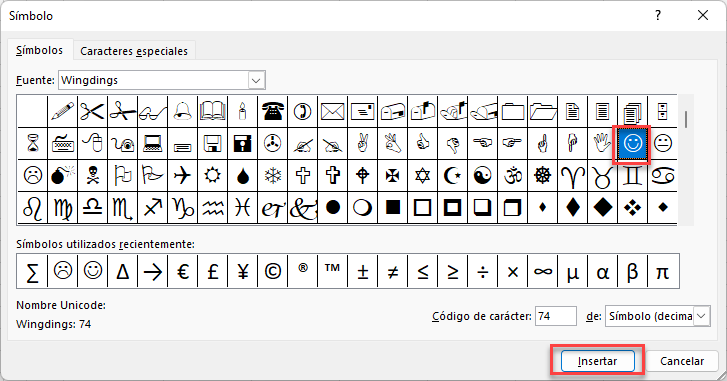Image resolution: width=727 pixels, height=381 pixels.
Task: Open the Caracteres especiales tab
Action: pos(134,51)
